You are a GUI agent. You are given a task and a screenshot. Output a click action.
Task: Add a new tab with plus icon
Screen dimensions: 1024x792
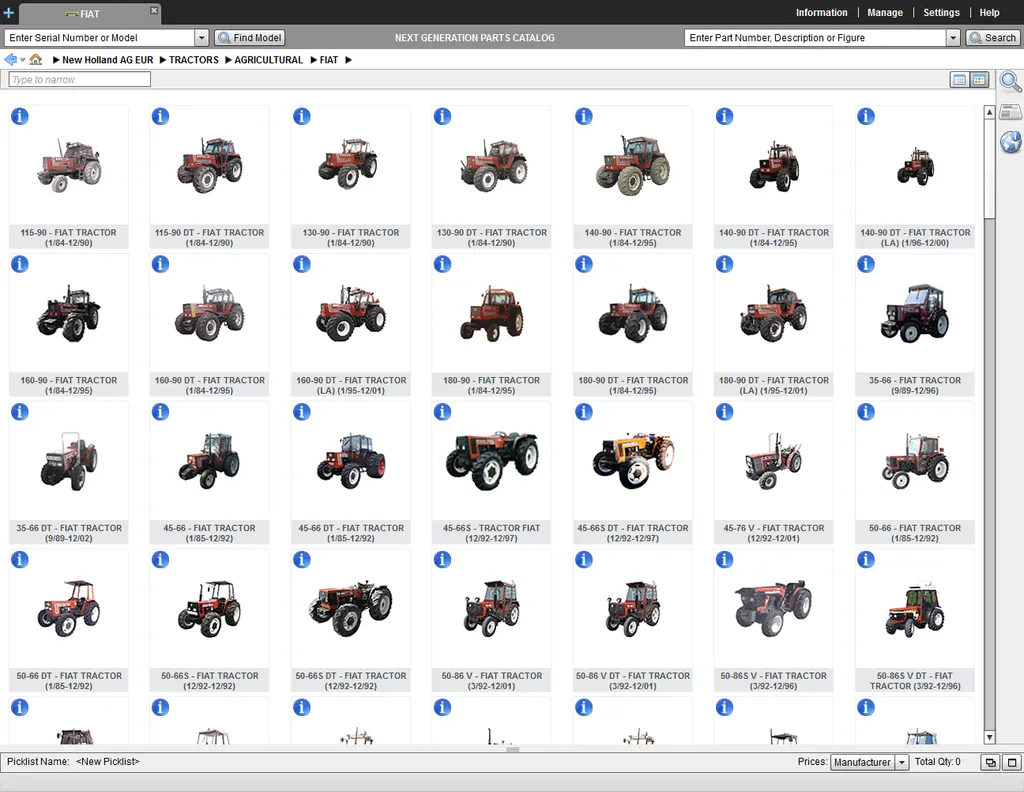pyautogui.click(x=8, y=12)
